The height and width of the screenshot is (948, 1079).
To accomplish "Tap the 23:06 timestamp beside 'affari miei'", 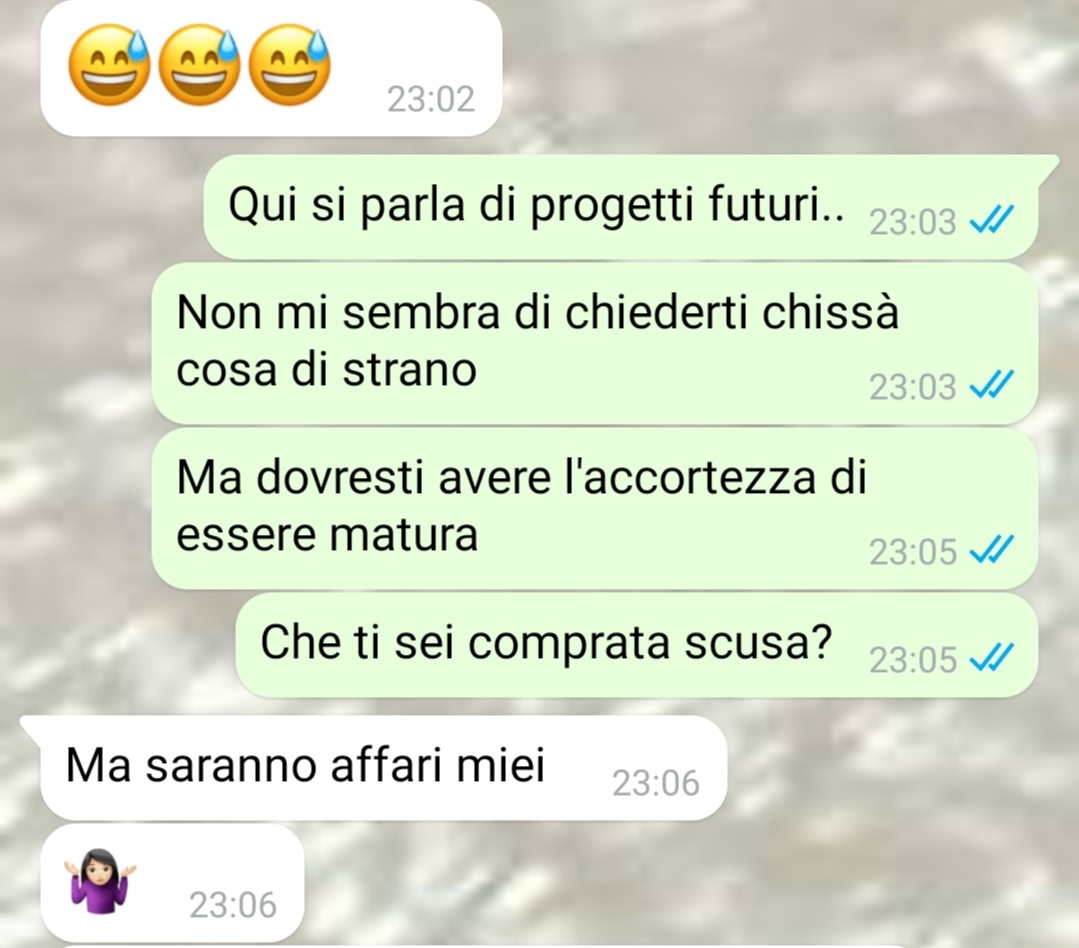I will (x=656, y=783).
